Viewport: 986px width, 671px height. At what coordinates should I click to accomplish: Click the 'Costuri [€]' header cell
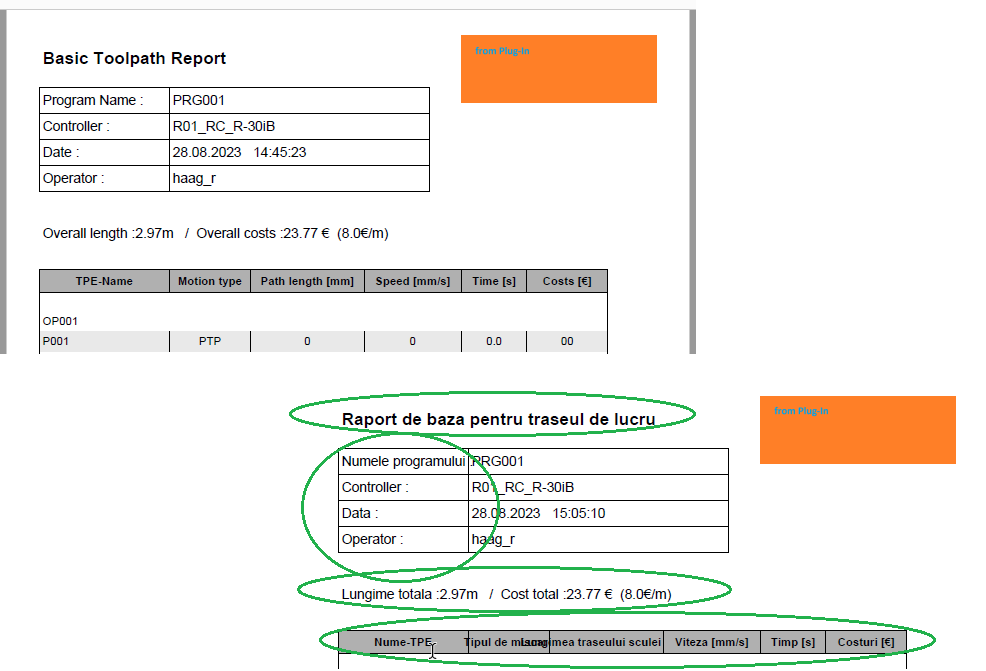[x=866, y=641]
